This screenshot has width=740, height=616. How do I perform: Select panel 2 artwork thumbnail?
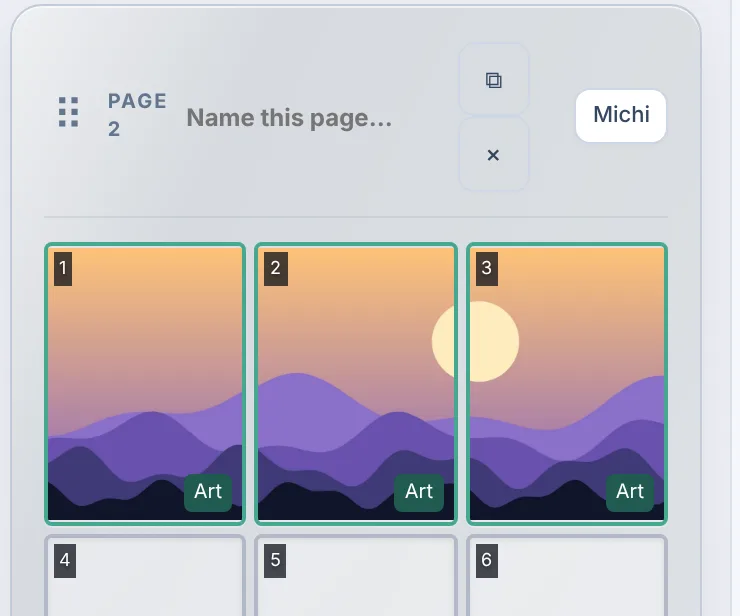point(356,384)
